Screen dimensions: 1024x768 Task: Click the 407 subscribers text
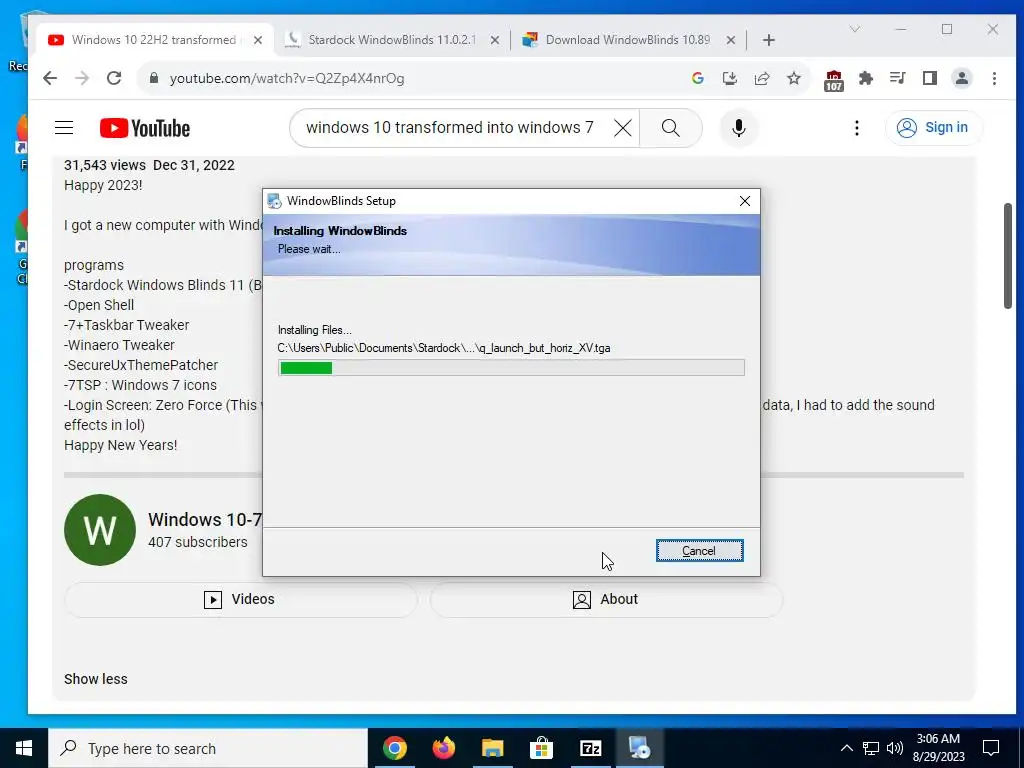[198, 542]
